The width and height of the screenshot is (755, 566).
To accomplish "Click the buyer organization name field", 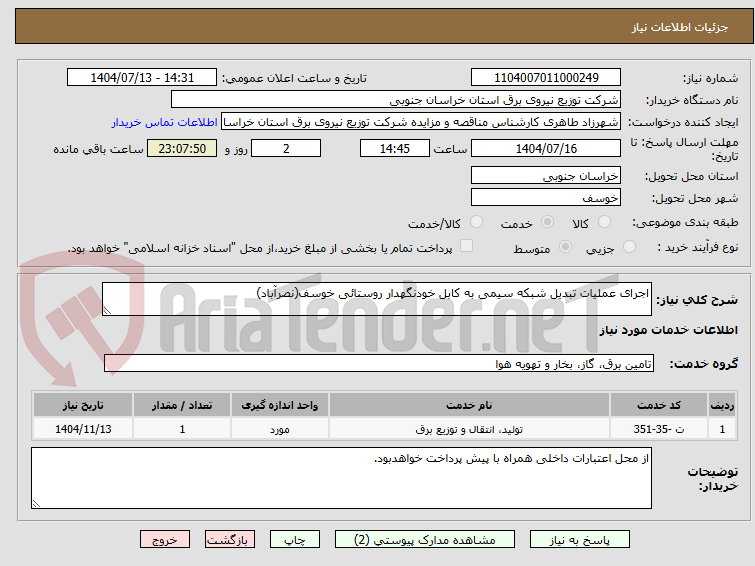I will 396,100.
